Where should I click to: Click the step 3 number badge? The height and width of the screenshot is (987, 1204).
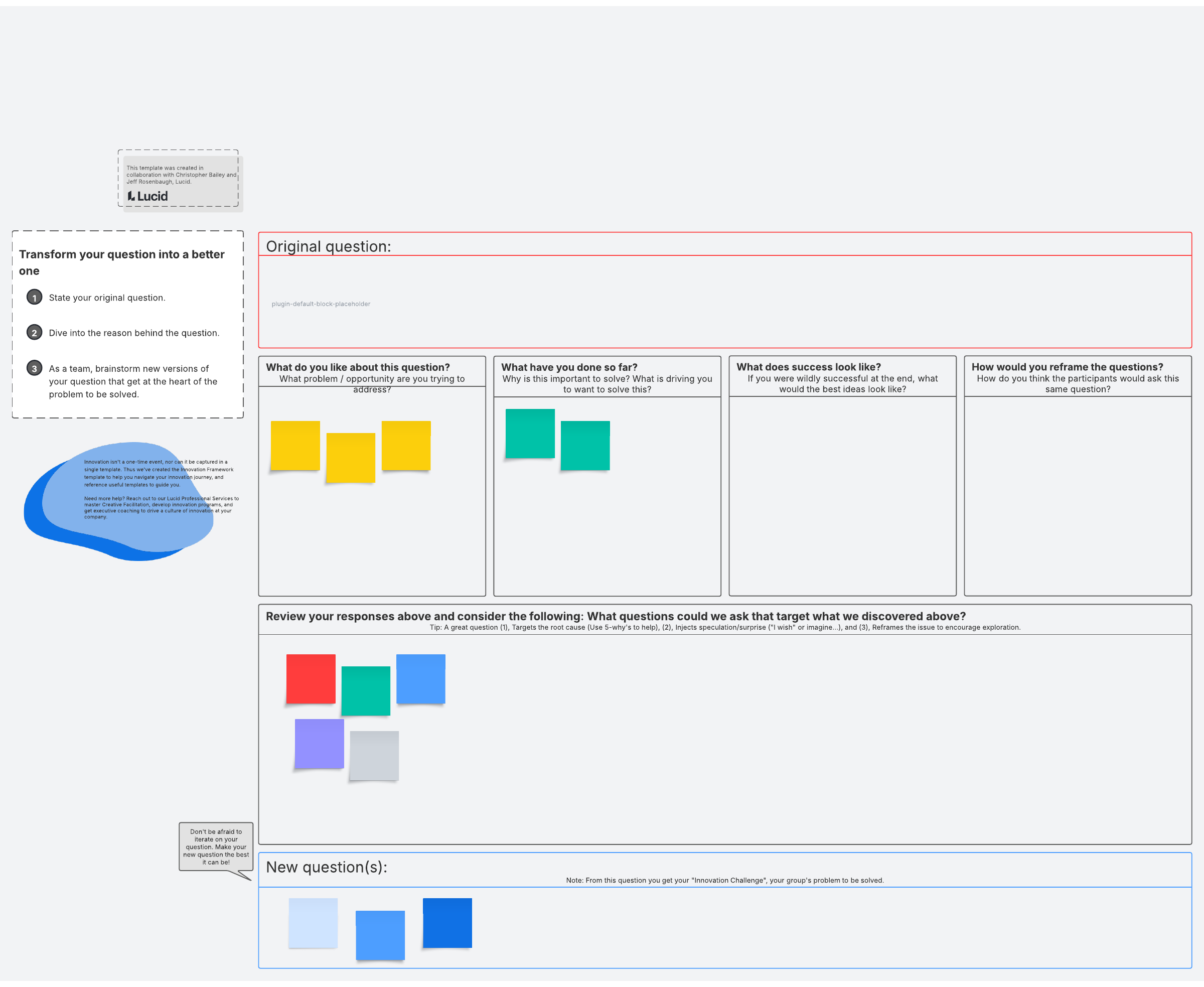click(x=34, y=368)
